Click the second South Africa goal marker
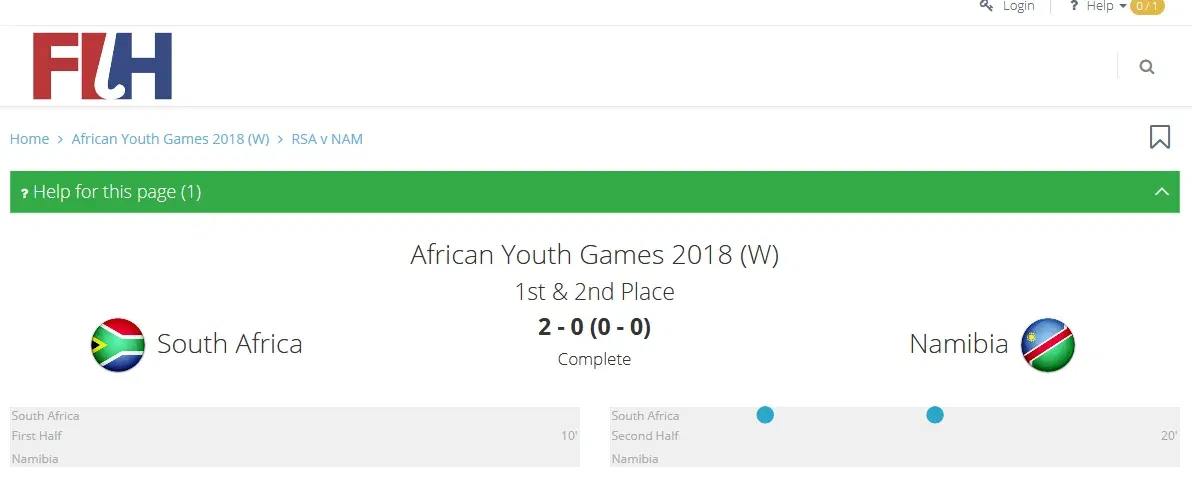The image size is (1192, 477). click(934, 414)
